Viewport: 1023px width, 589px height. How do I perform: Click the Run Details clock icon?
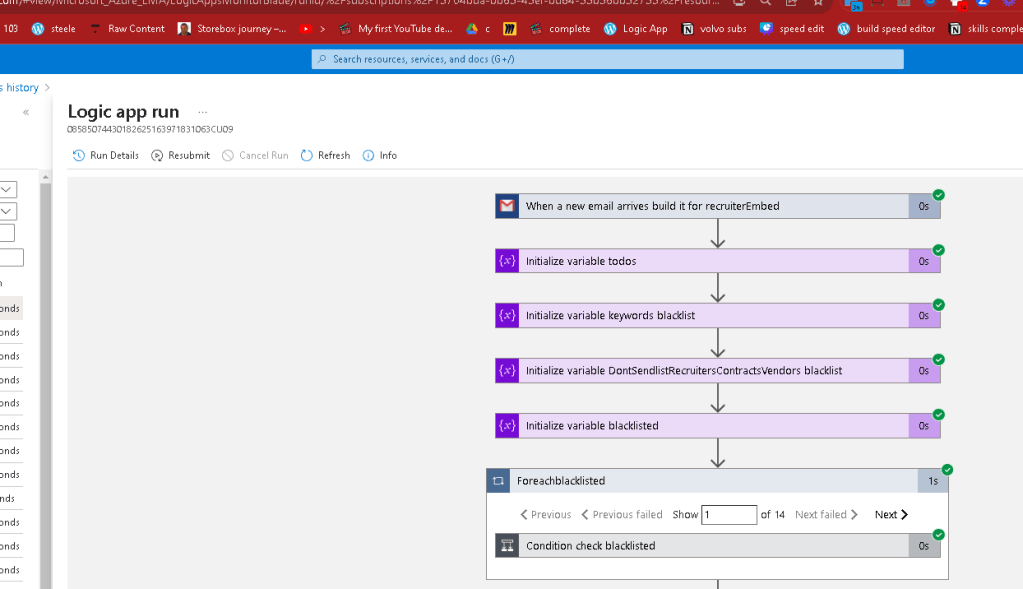pos(79,155)
